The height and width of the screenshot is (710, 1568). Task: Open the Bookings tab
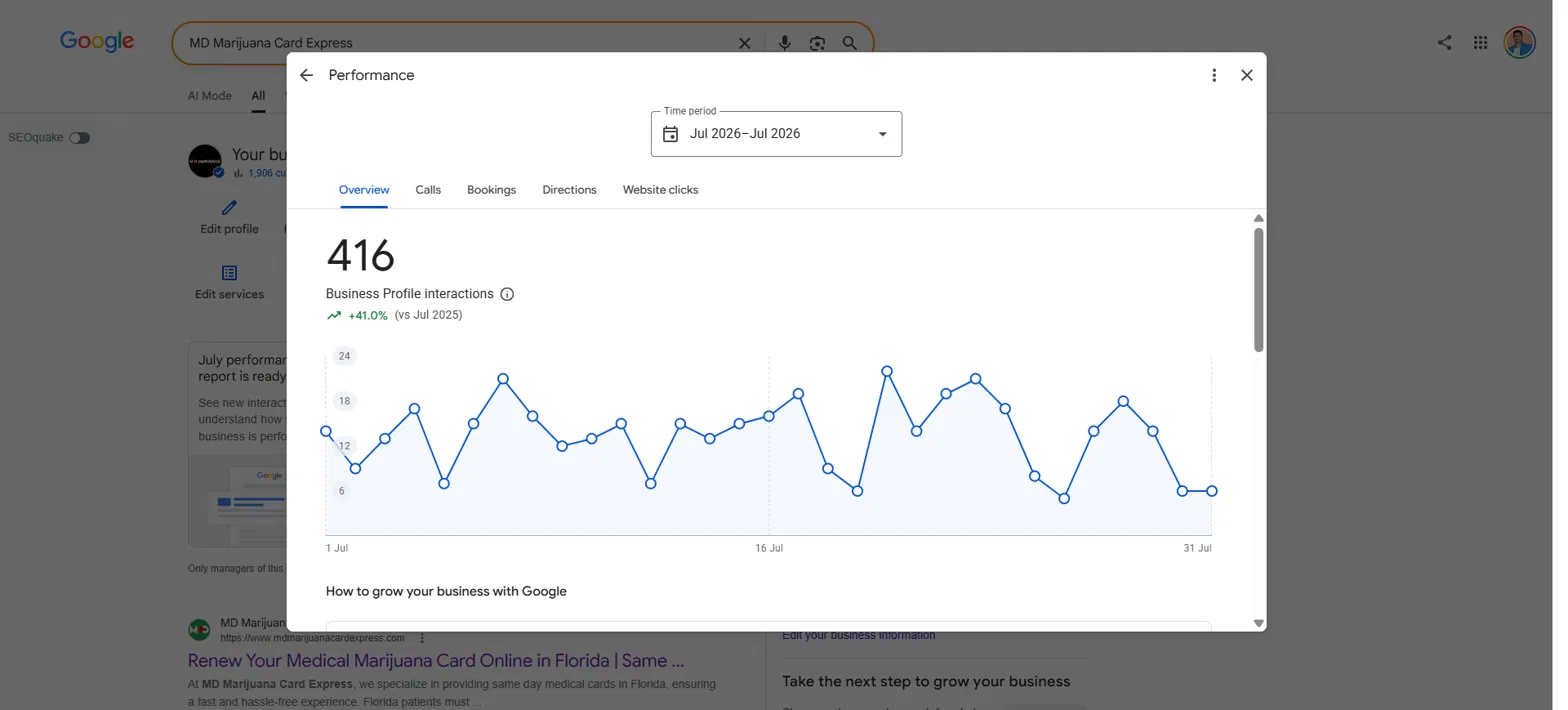pyautogui.click(x=491, y=190)
